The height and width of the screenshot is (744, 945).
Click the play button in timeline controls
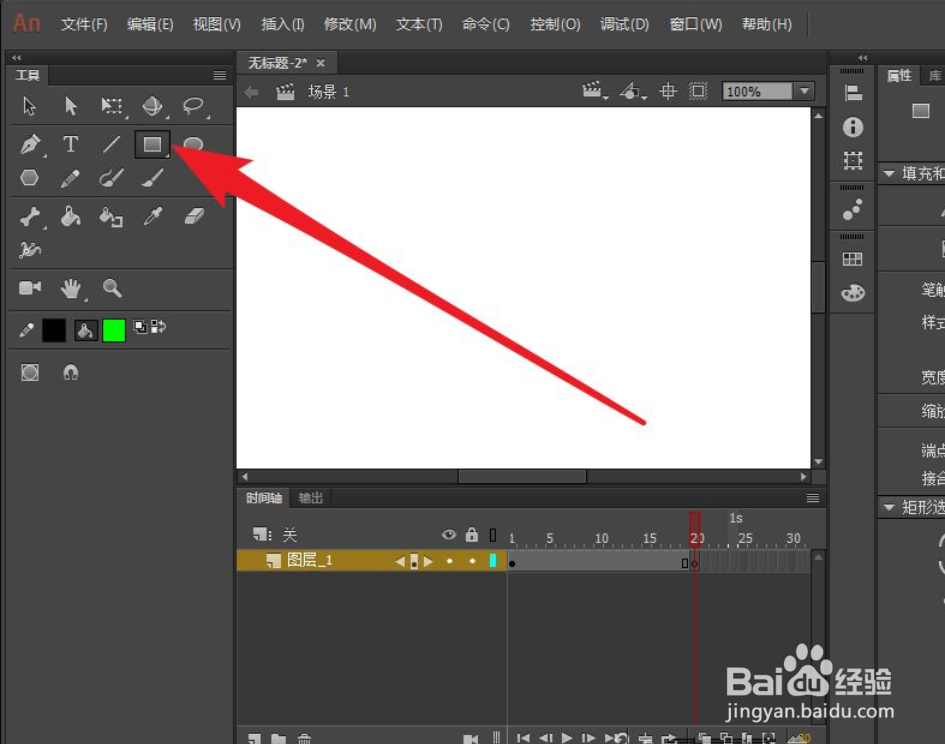567,738
